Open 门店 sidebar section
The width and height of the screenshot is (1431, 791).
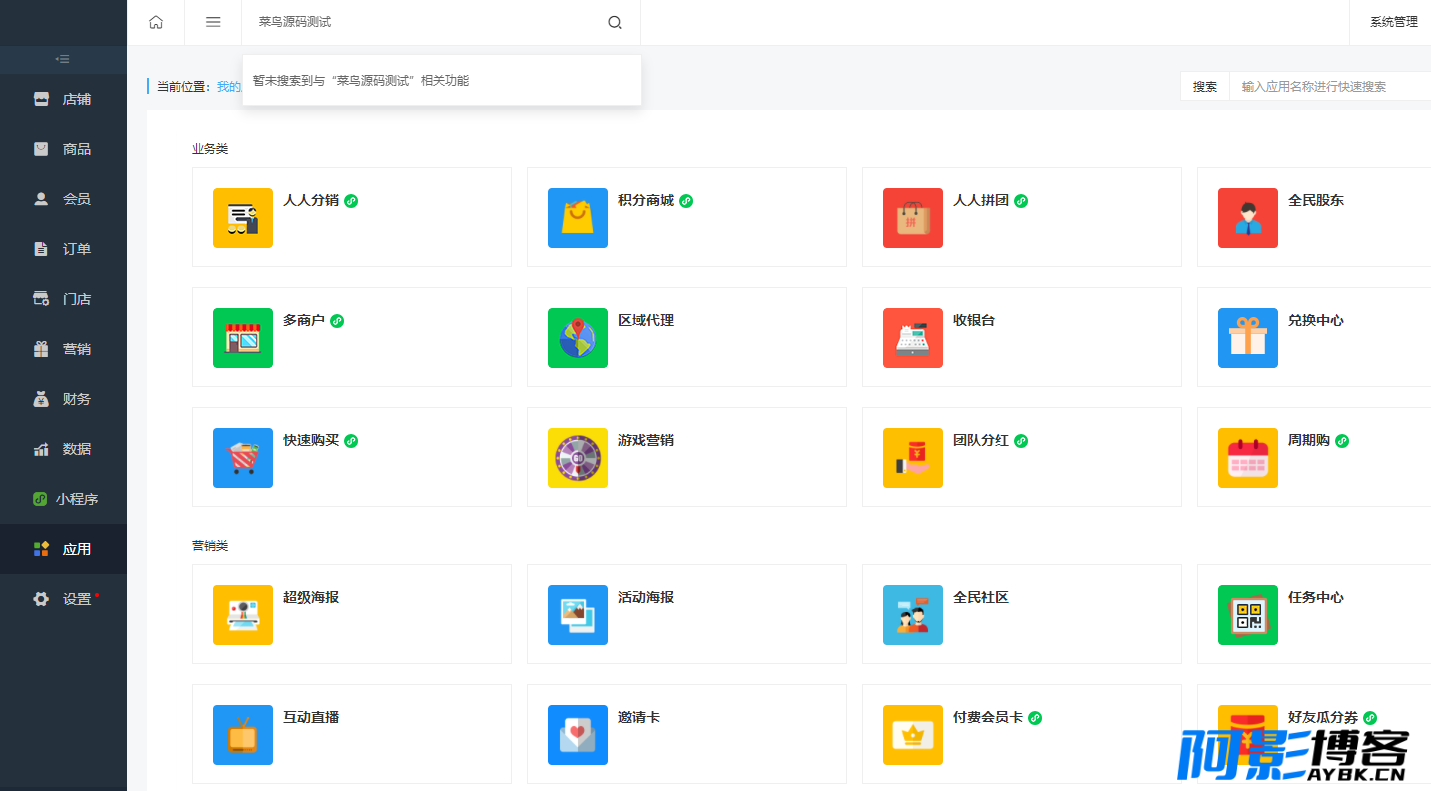[x=63, y=299]
